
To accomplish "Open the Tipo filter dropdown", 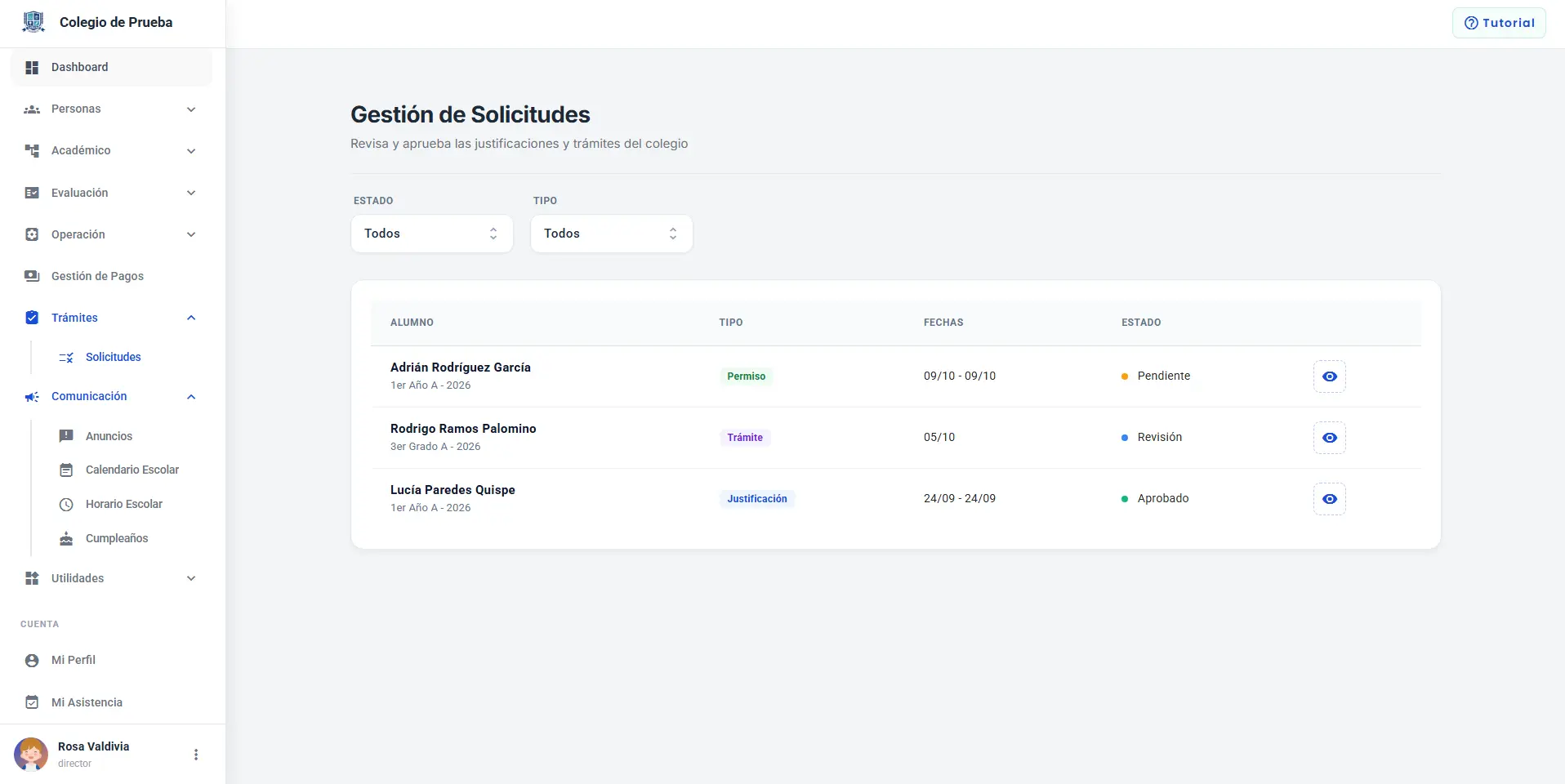I will click(x=612, y=234).
